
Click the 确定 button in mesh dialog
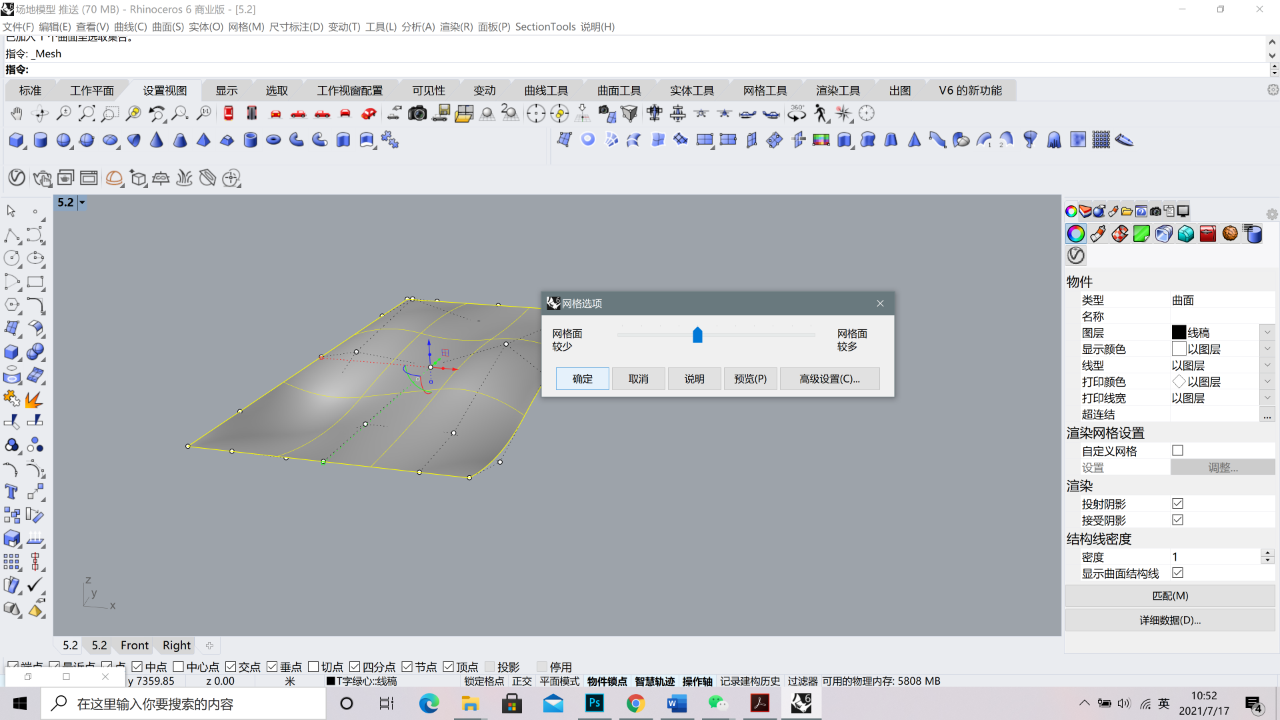(x=582, y=379)
